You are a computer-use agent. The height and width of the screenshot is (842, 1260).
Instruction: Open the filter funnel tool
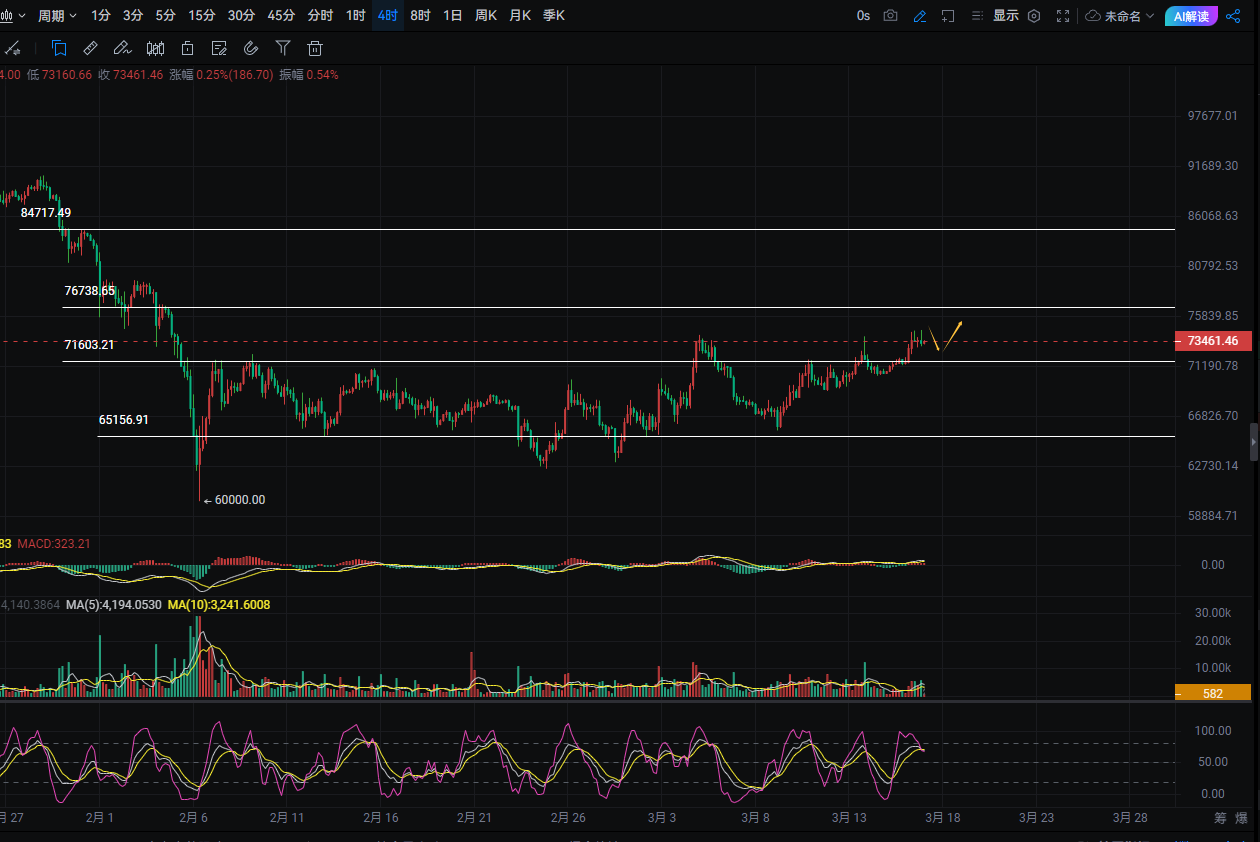[283, 48]
